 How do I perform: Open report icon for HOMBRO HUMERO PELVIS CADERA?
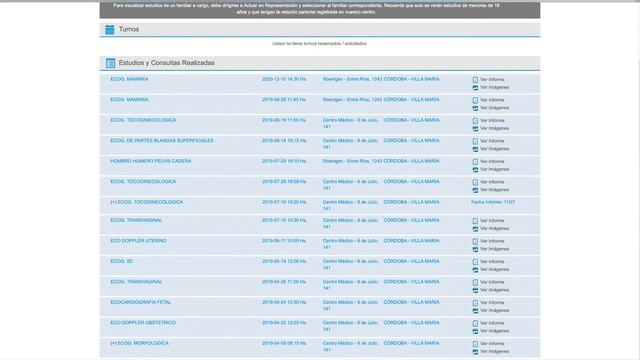[x=475, y=162]
